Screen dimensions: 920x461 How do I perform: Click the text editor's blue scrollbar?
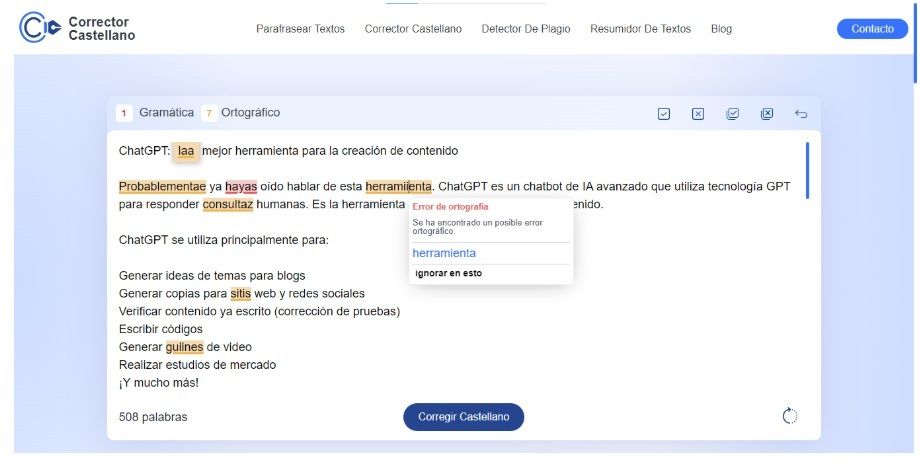coord(807,170)
